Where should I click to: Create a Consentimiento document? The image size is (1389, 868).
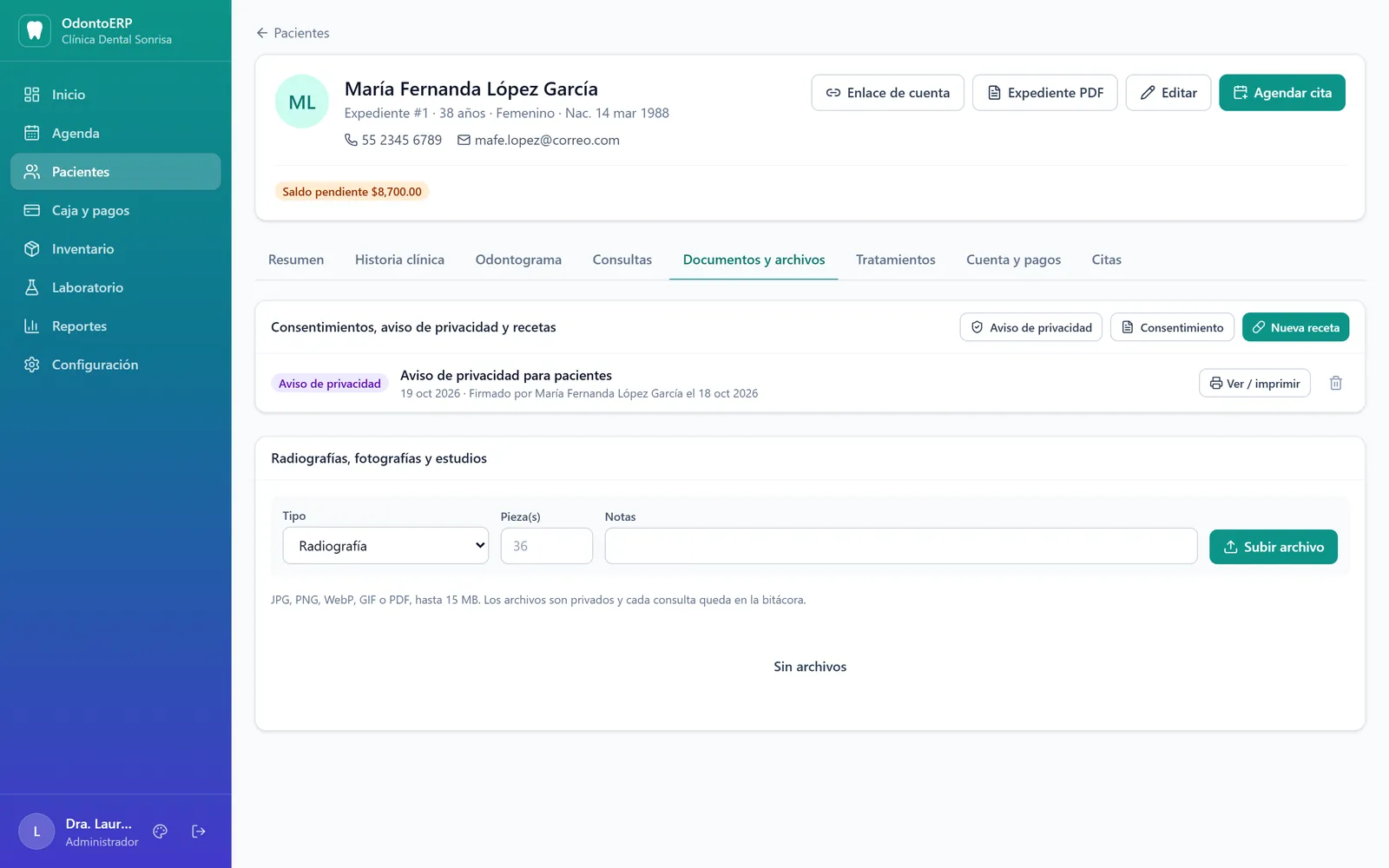1172,327
